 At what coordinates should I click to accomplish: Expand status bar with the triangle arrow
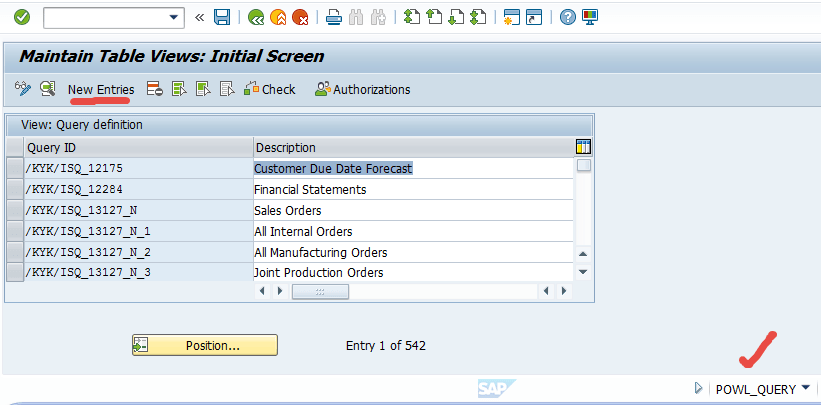pyautogui.click(x=698, y=389)
